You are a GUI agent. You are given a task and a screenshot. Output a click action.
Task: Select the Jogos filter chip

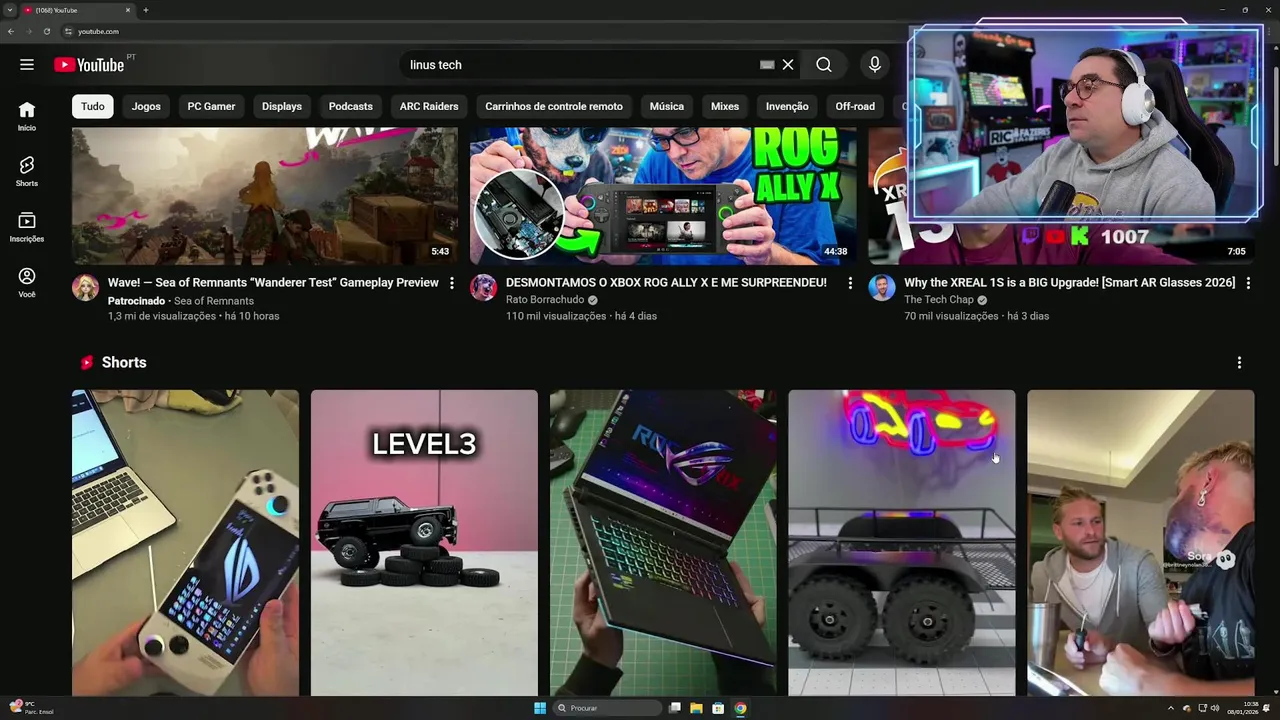pyautogui.click(x=146, y=106)
